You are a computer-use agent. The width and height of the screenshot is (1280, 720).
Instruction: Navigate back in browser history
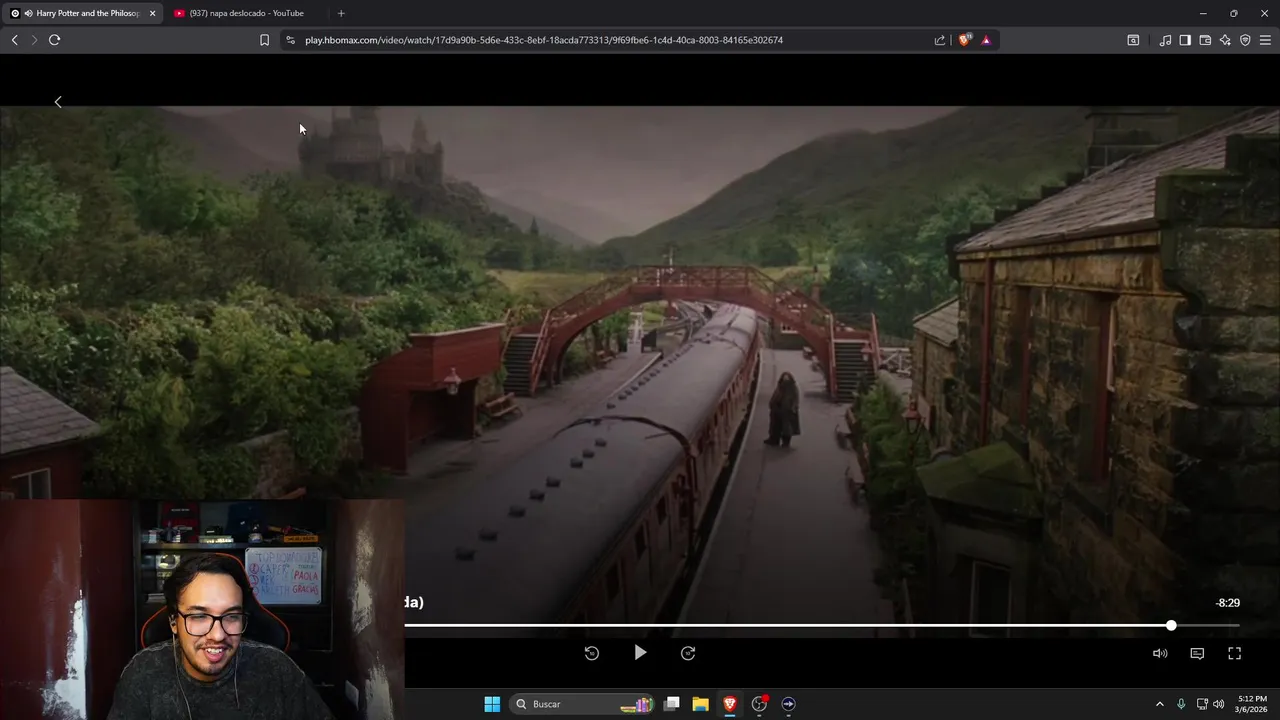[x=14, y=40]
